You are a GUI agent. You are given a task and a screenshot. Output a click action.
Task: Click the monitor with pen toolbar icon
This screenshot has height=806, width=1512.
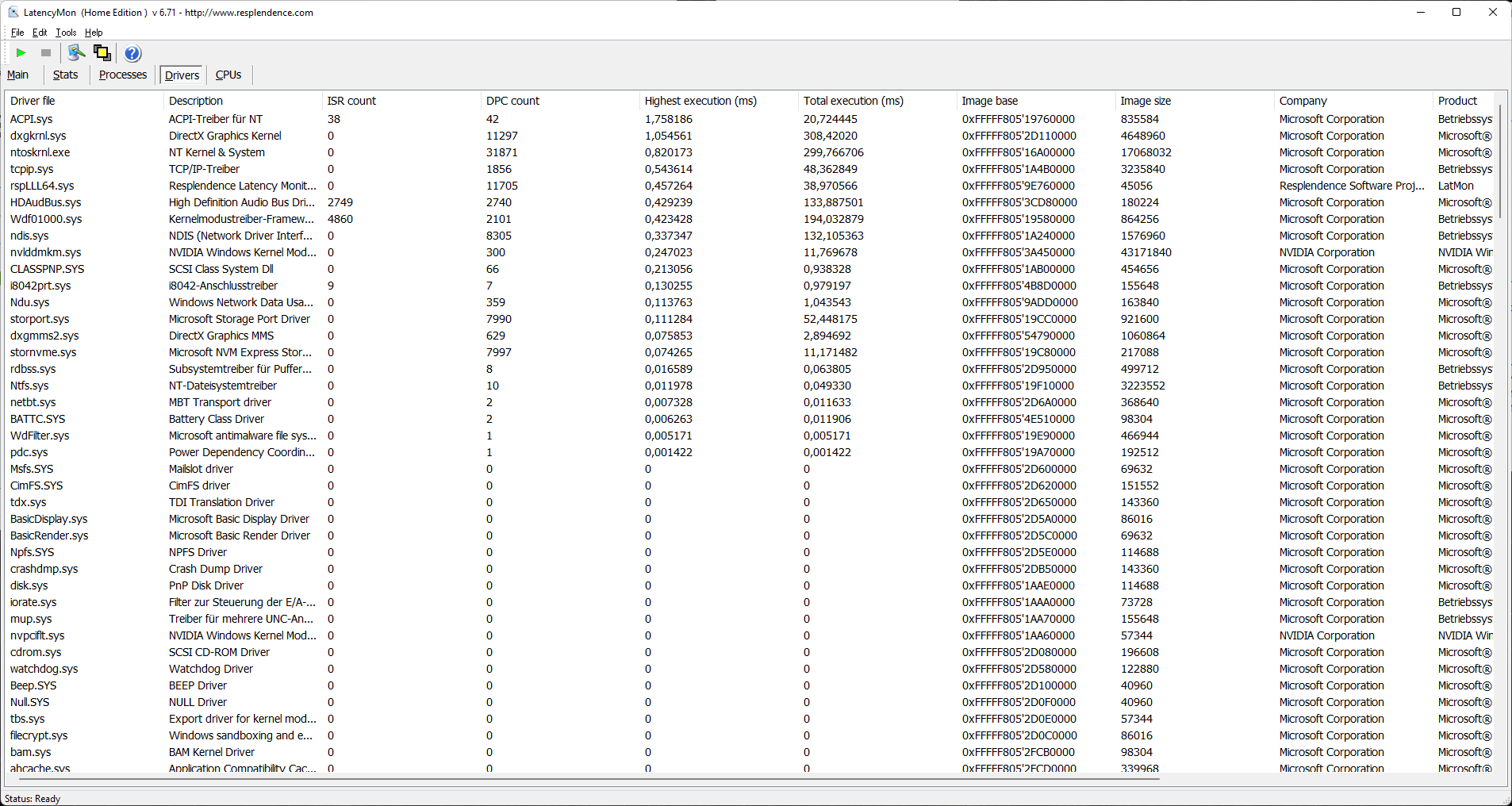tap(76, 53)
